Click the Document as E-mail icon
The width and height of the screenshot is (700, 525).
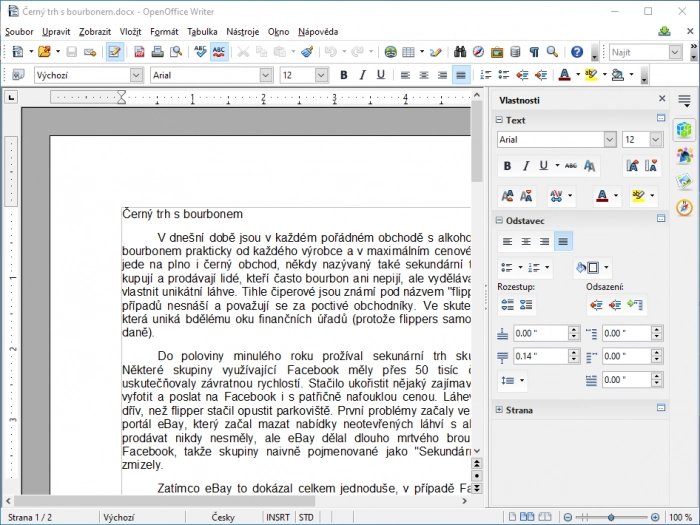[90, 52]
